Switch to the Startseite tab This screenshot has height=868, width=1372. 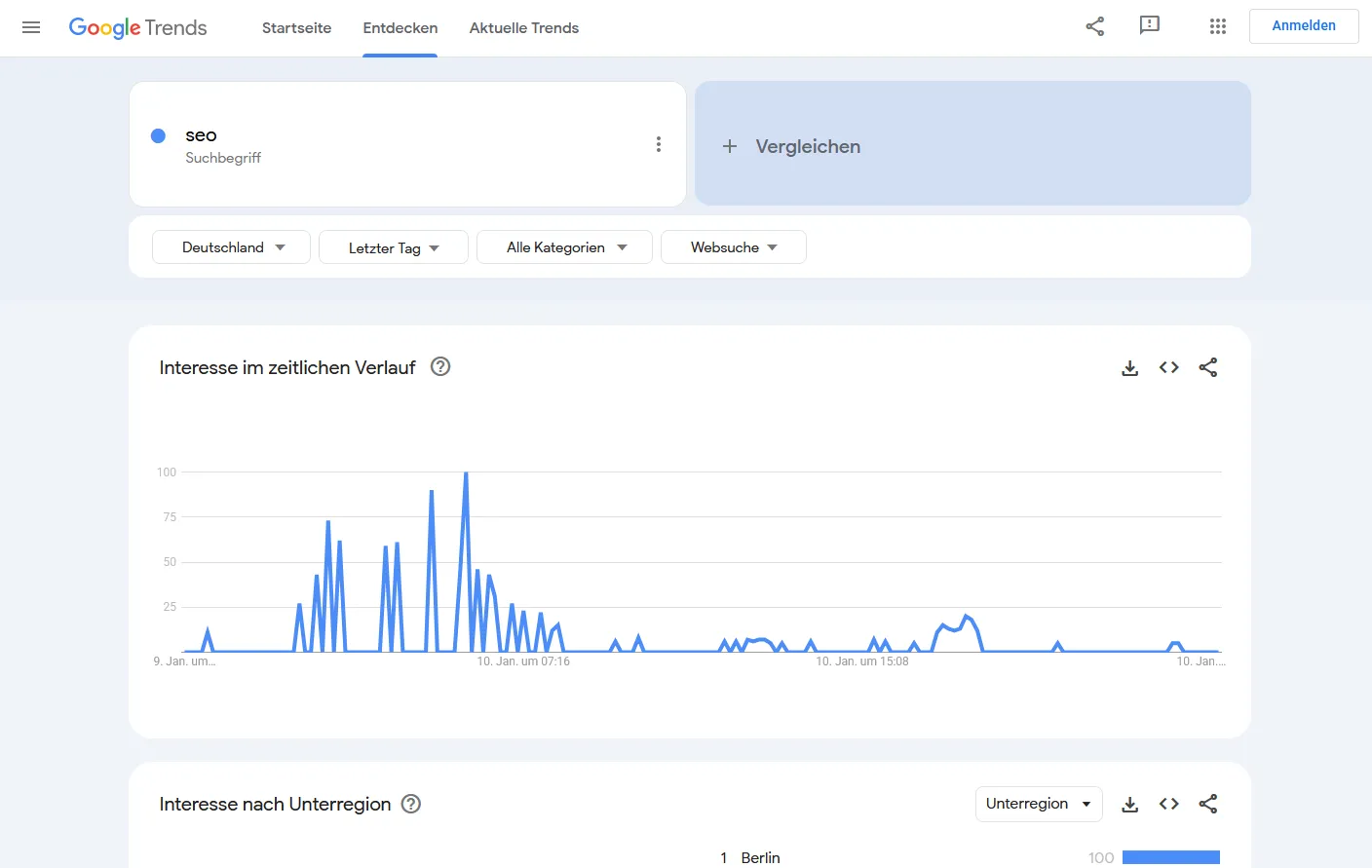point(296,28)
